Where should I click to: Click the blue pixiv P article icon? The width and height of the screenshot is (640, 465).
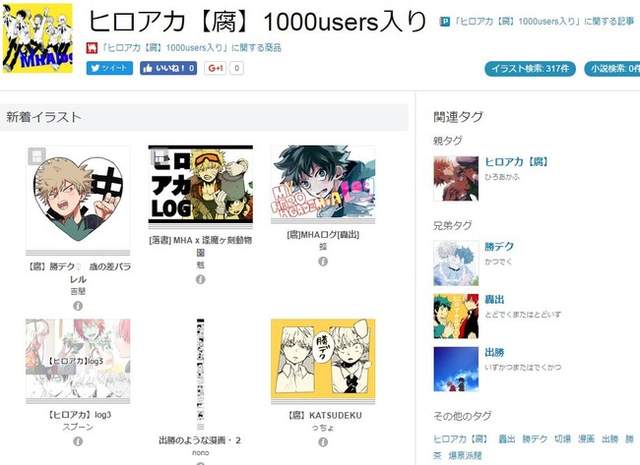[444, 21]
